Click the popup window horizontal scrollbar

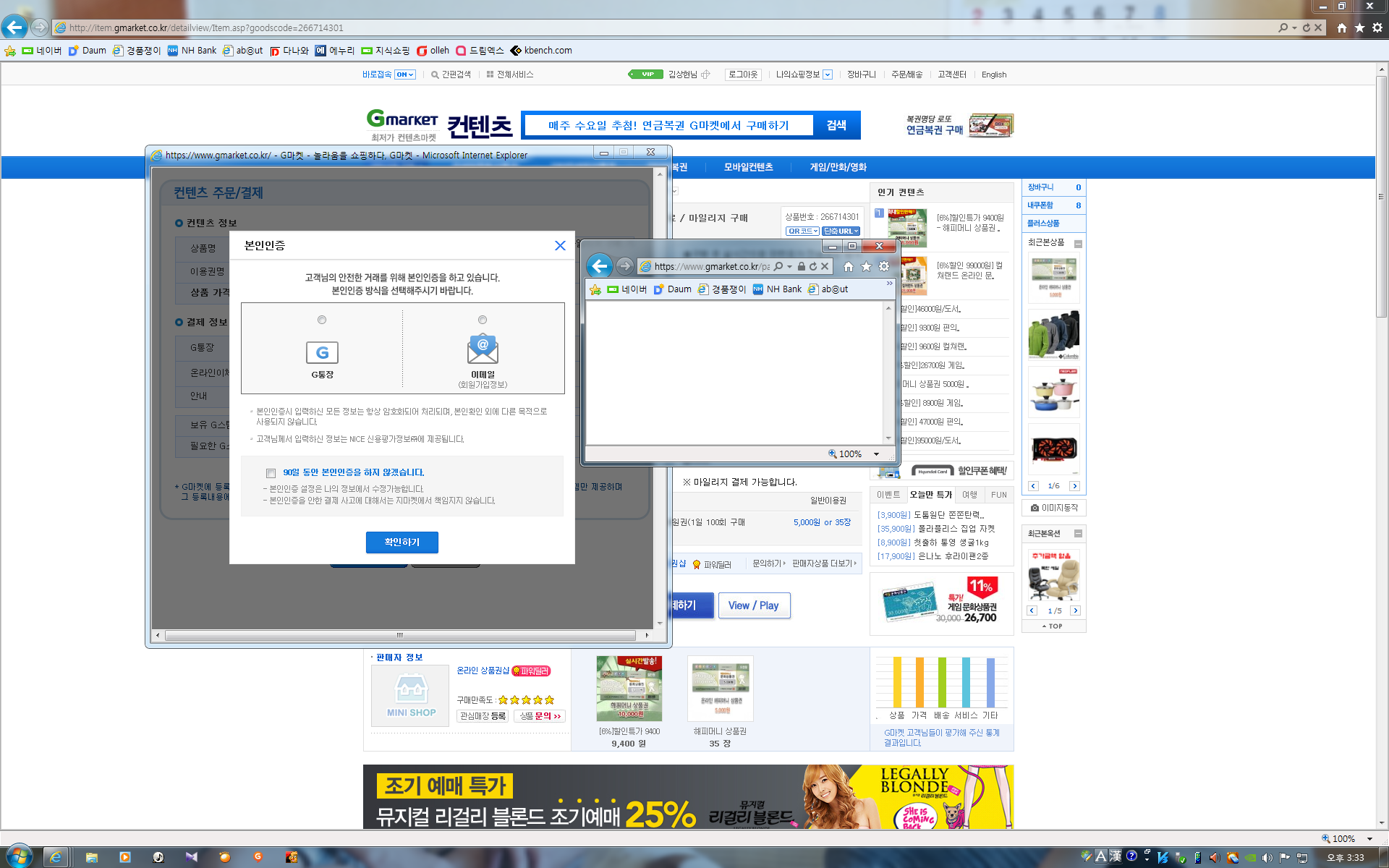pyautogui.click(x=400, y=636)
